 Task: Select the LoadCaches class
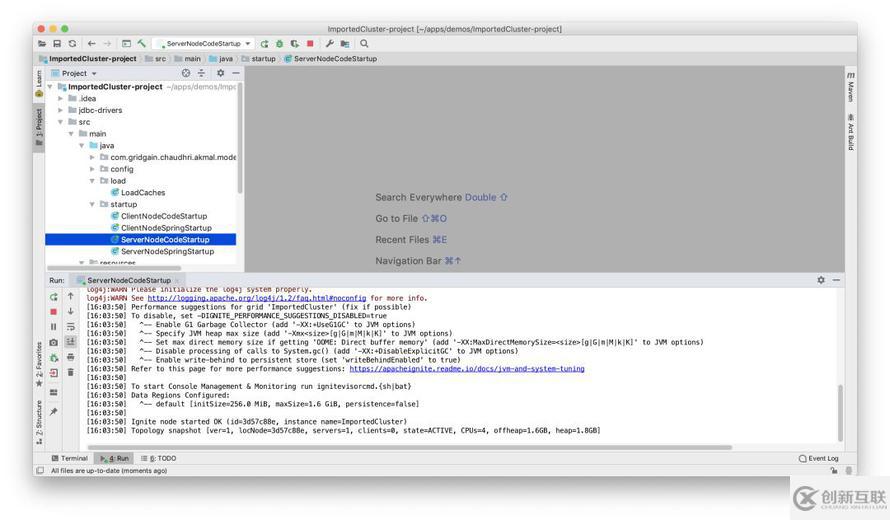tap(142, 192)
